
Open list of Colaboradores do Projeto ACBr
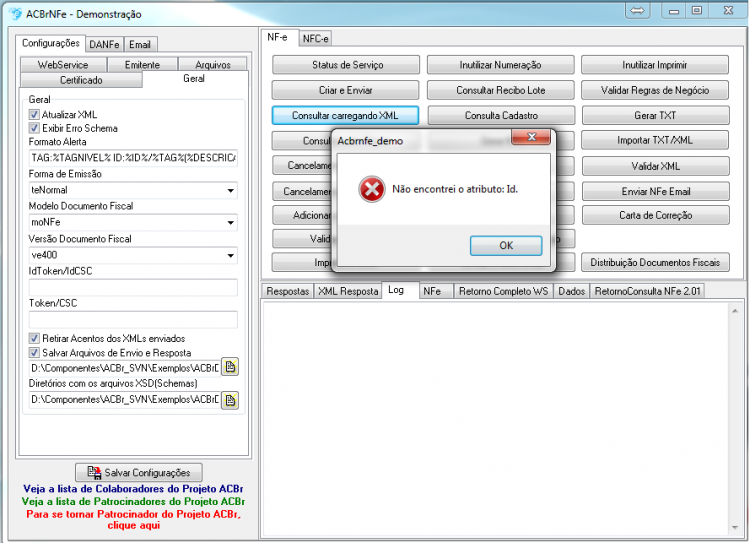click(x=133, y=489)
